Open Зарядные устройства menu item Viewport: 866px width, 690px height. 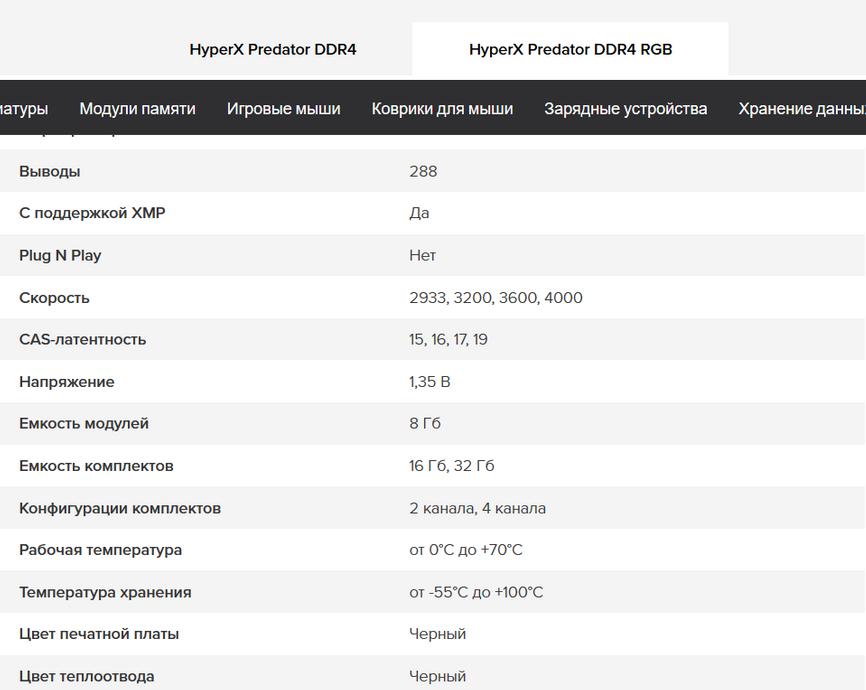(626, 108)
